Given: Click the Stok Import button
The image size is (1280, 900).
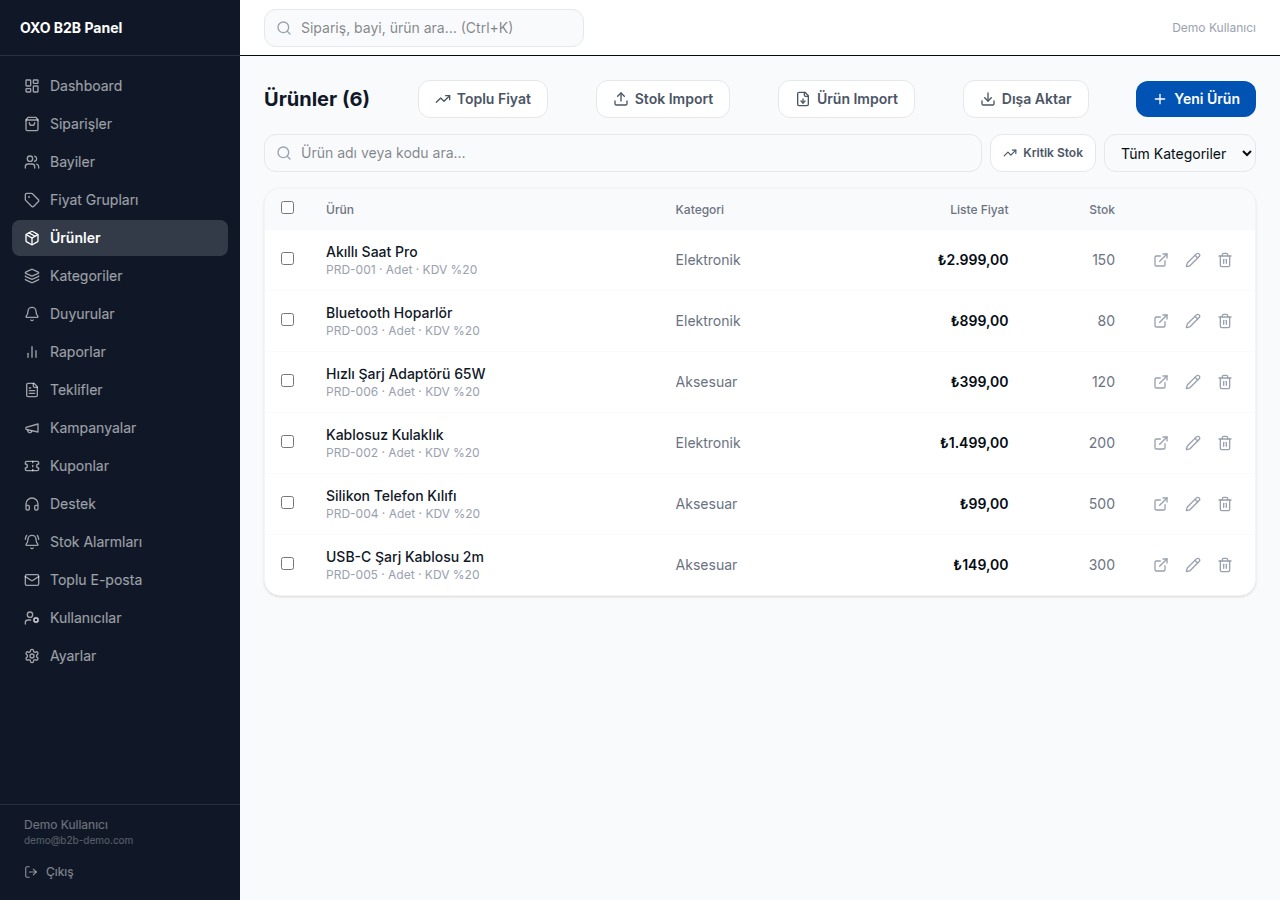Looking at the screenshot, I should [663, 99].
